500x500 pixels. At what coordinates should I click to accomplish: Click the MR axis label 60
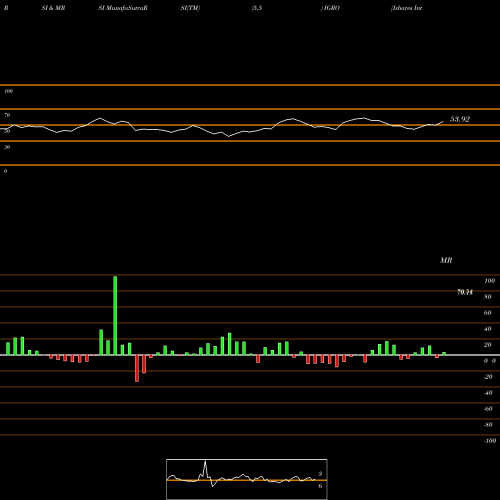click(488, 313)
